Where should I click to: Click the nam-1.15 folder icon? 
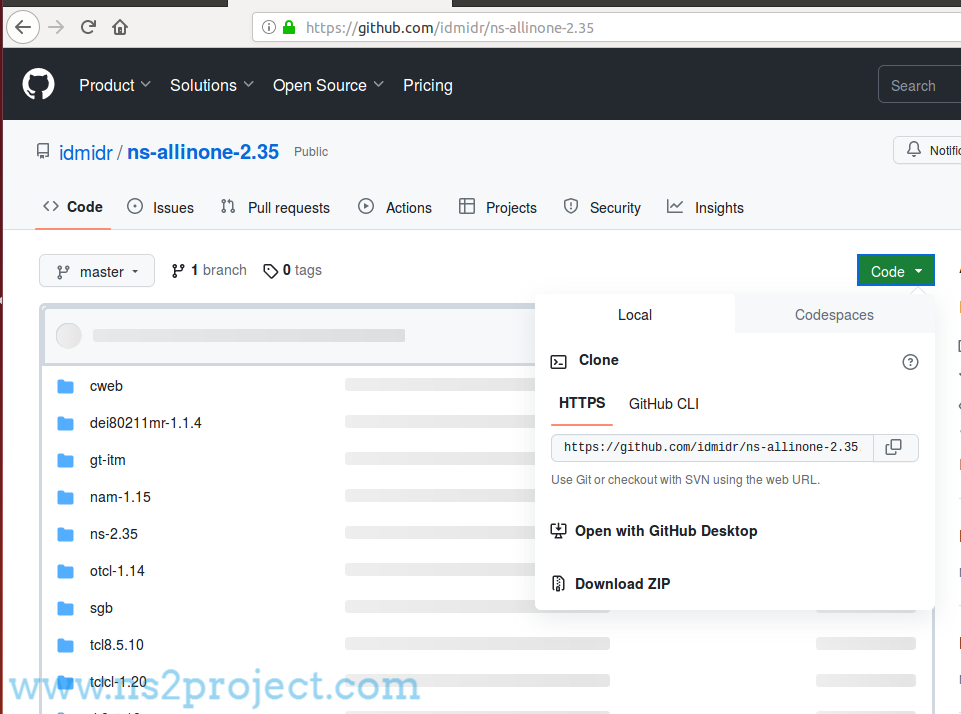coord(66,498)
